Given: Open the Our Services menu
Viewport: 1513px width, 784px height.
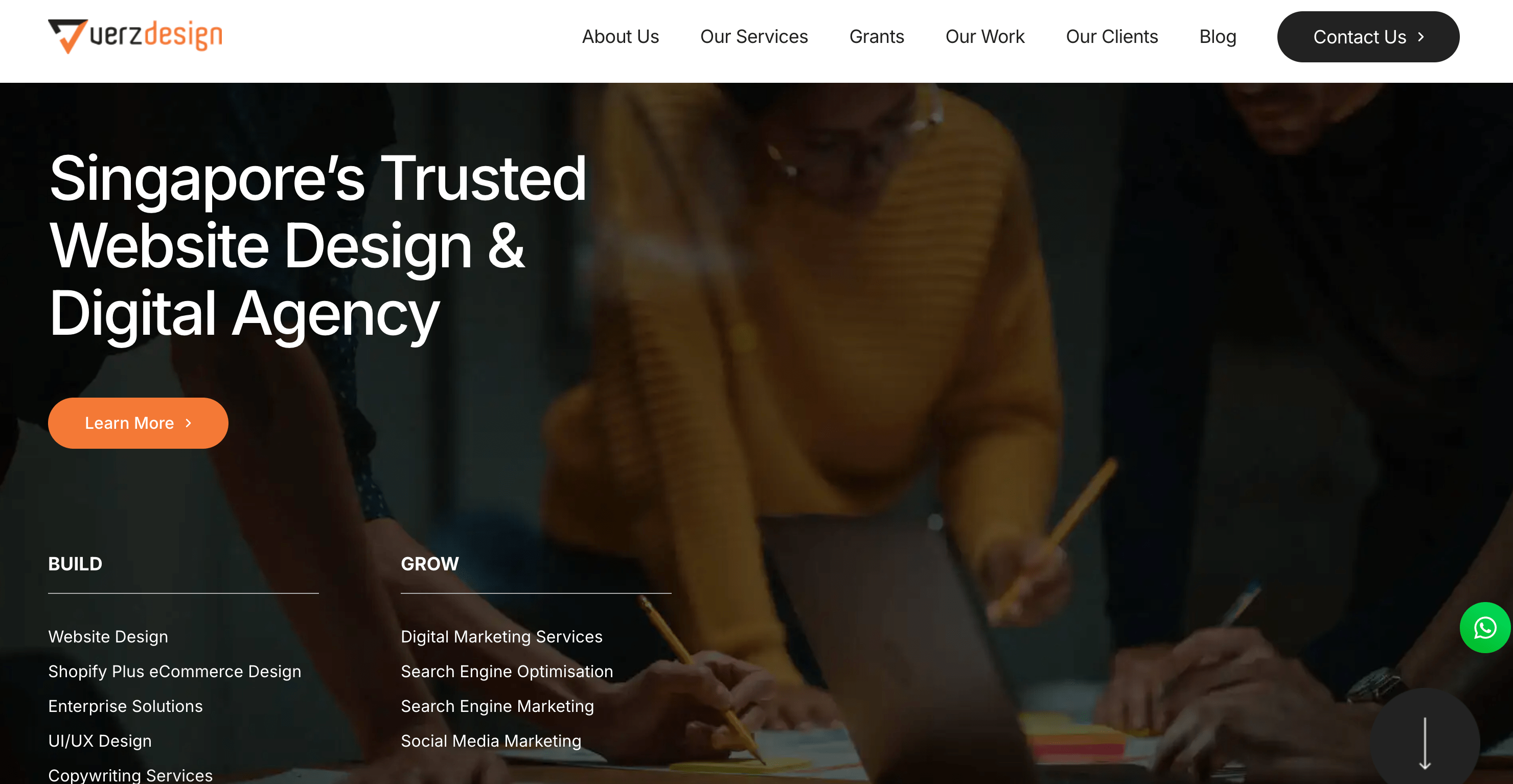Looking at the screenshot, I should coord(754,37).
